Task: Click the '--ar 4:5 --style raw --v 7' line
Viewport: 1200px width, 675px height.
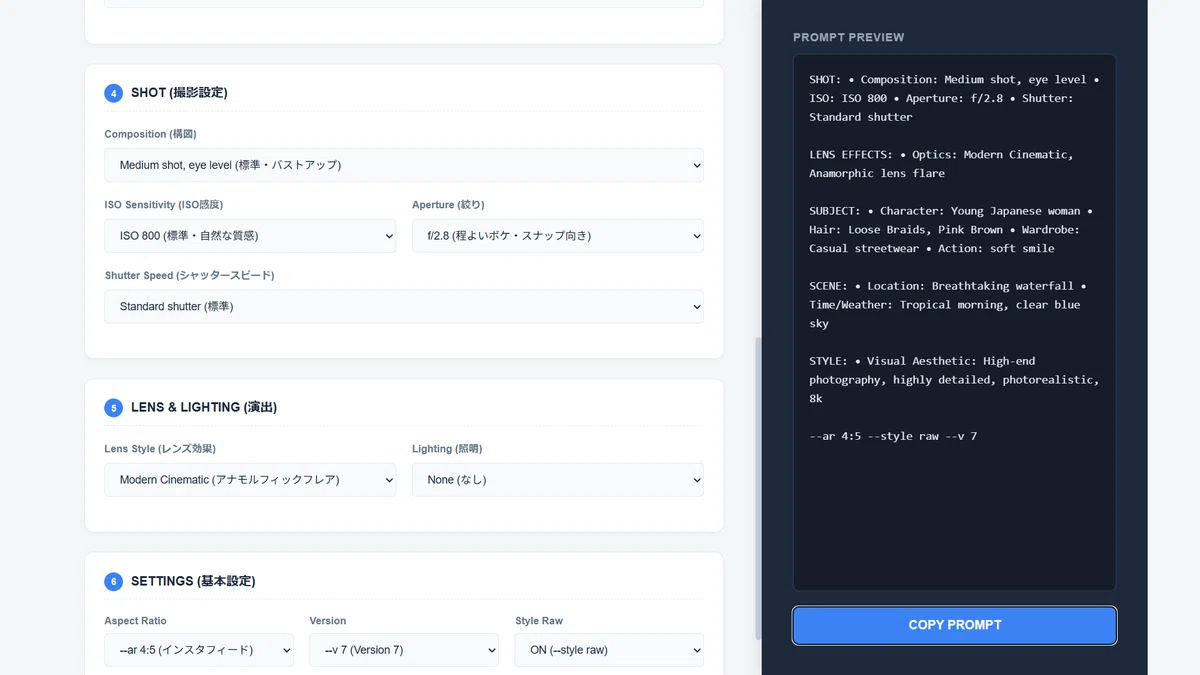Action: tap(893, 436)
